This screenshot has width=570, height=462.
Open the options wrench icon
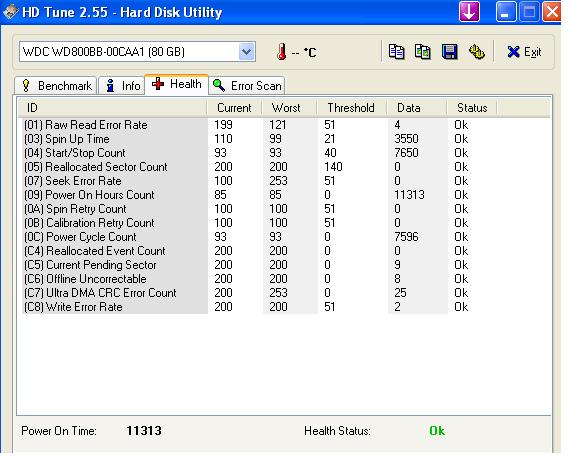tap(476, 52)
